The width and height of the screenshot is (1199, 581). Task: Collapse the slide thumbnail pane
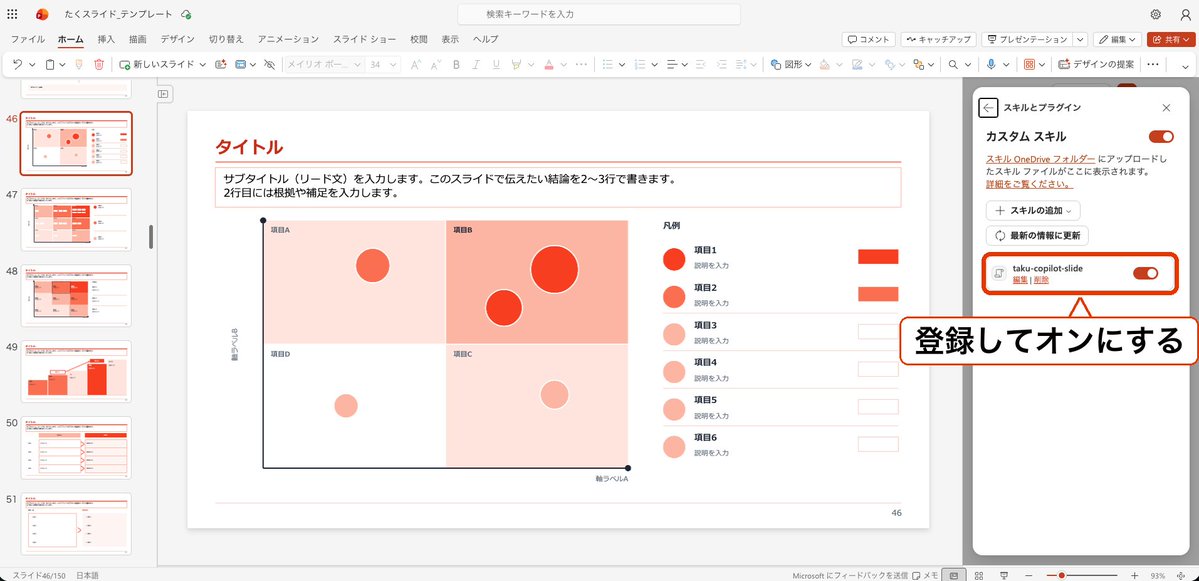(163, 93)
